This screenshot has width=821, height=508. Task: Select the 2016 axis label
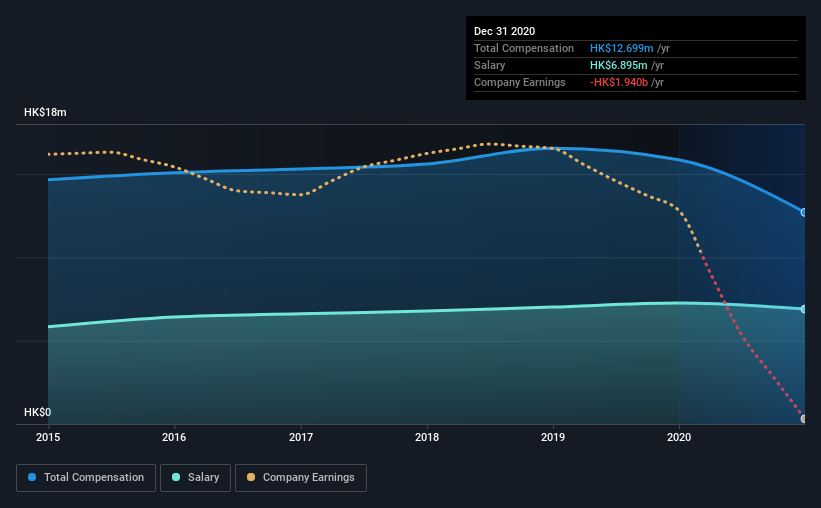[174, 437]
